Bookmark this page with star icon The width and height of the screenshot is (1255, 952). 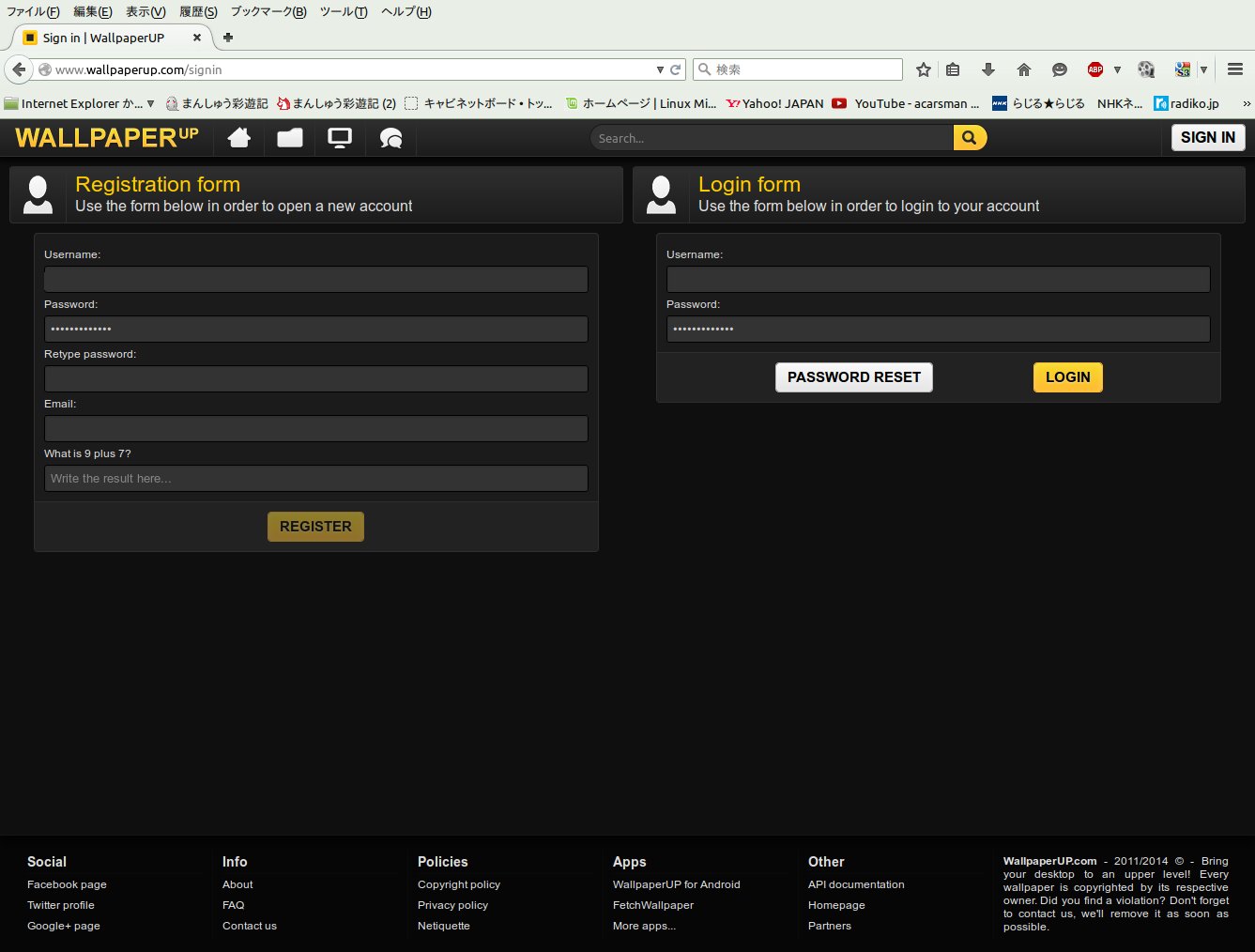tap(924, 69)
